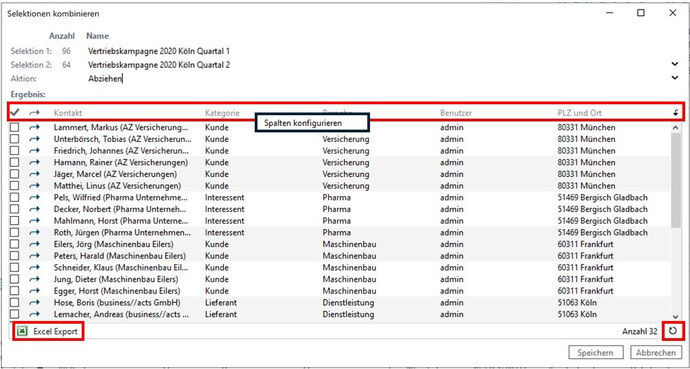Click the small arrow at header's right end

tap(675, 113)
